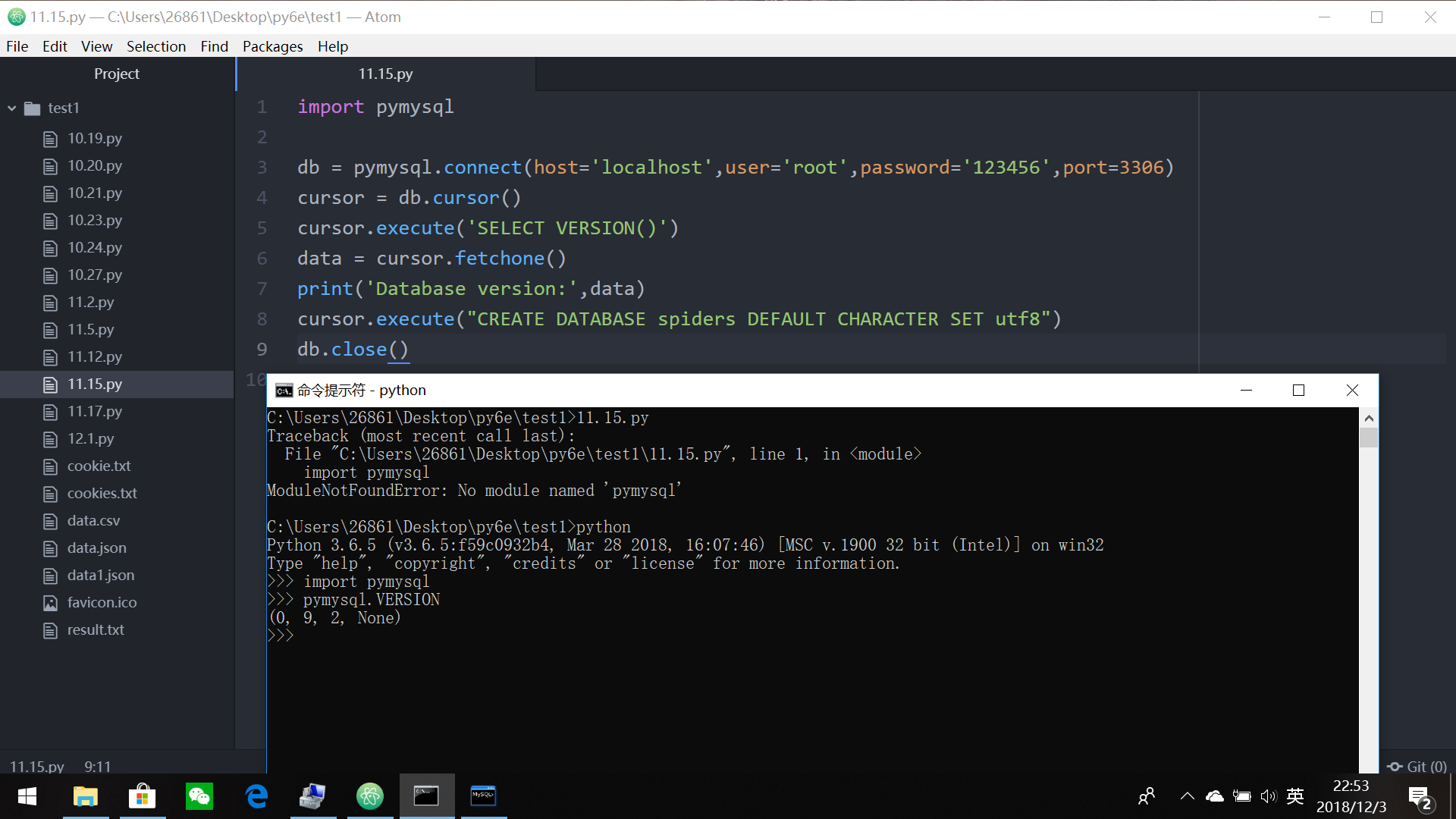Open 10.19.py in the tree
This screenshot has height=819, width=1456.
(x=95, y=138)
